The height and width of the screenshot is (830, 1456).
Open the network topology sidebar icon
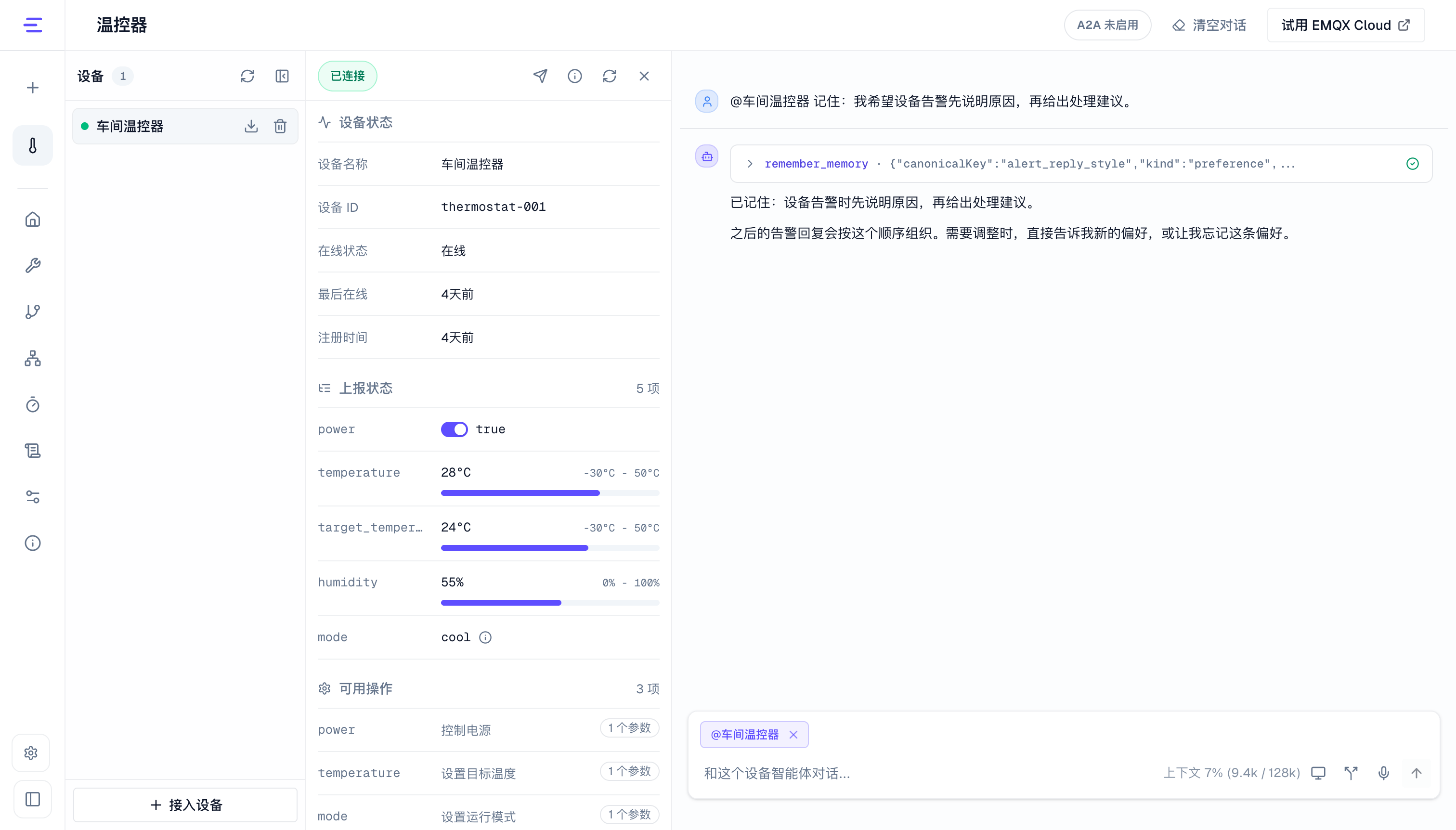coord(32,358)
